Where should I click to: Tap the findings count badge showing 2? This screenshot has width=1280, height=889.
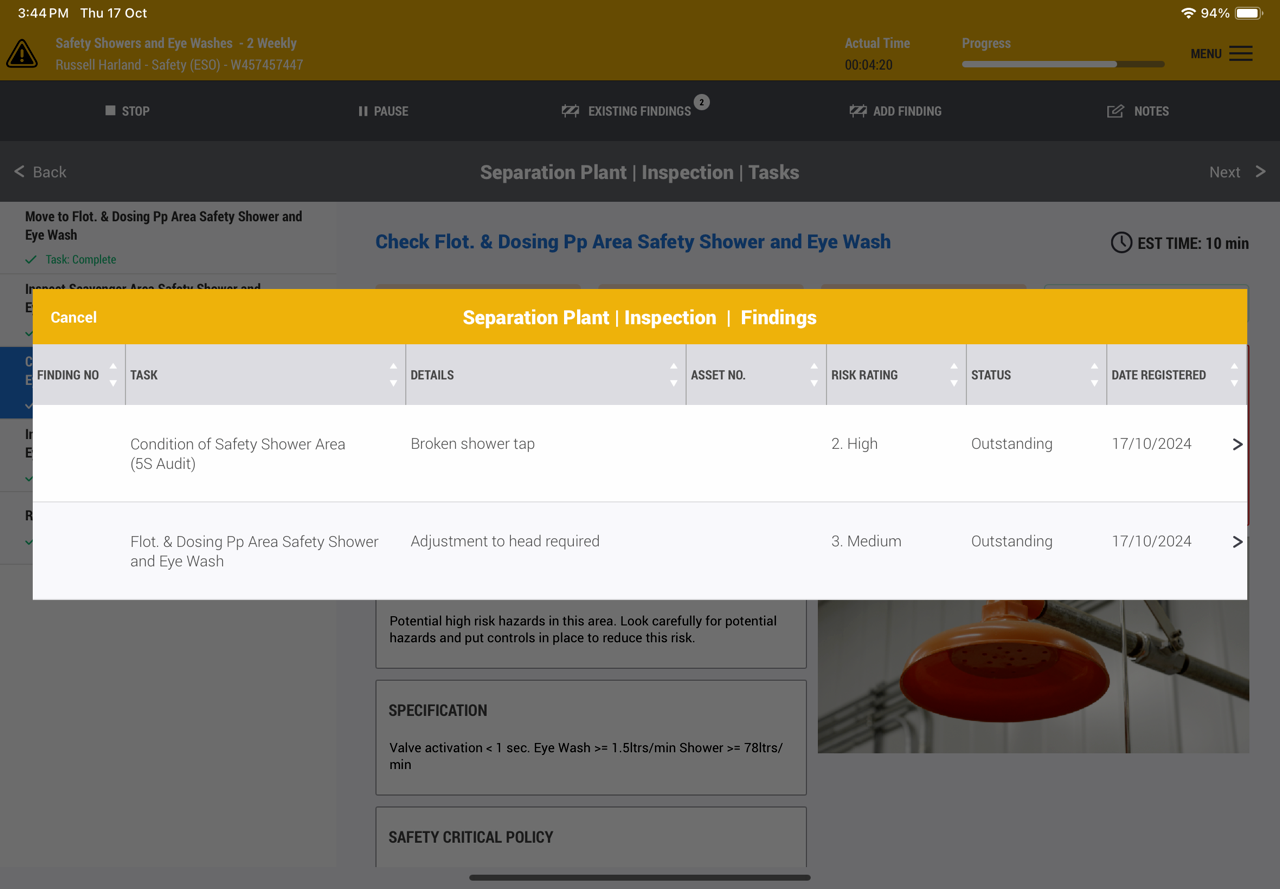[702, 102]
